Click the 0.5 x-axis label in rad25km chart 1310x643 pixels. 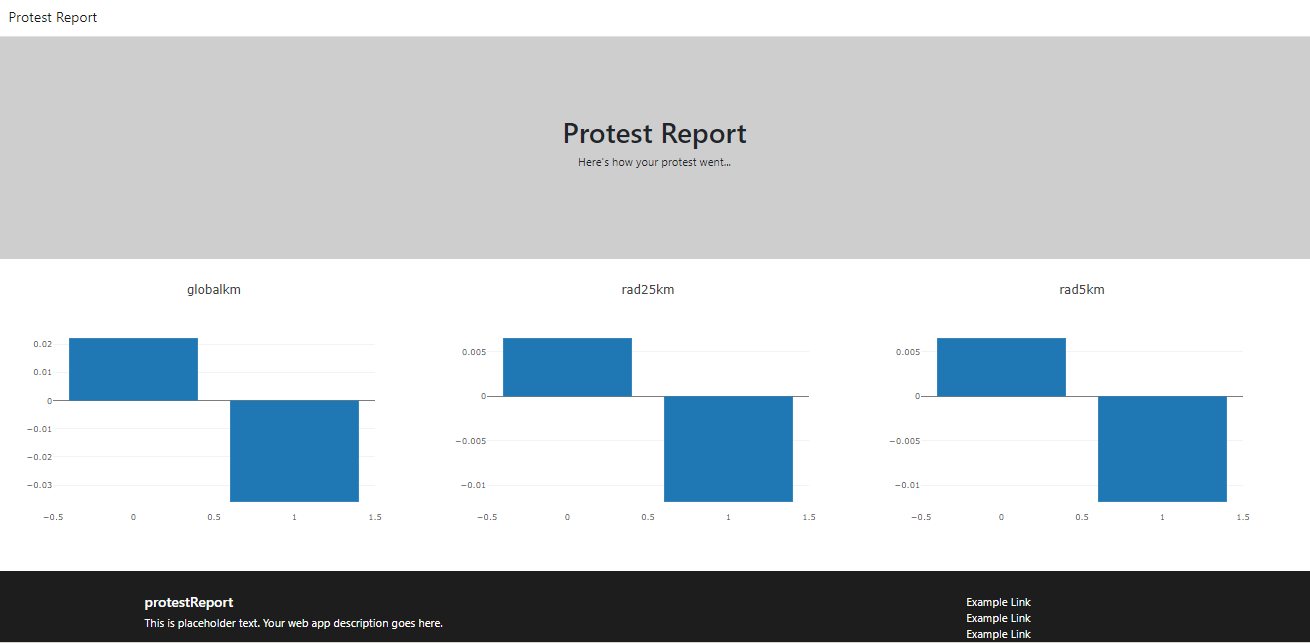pos(648,517)
